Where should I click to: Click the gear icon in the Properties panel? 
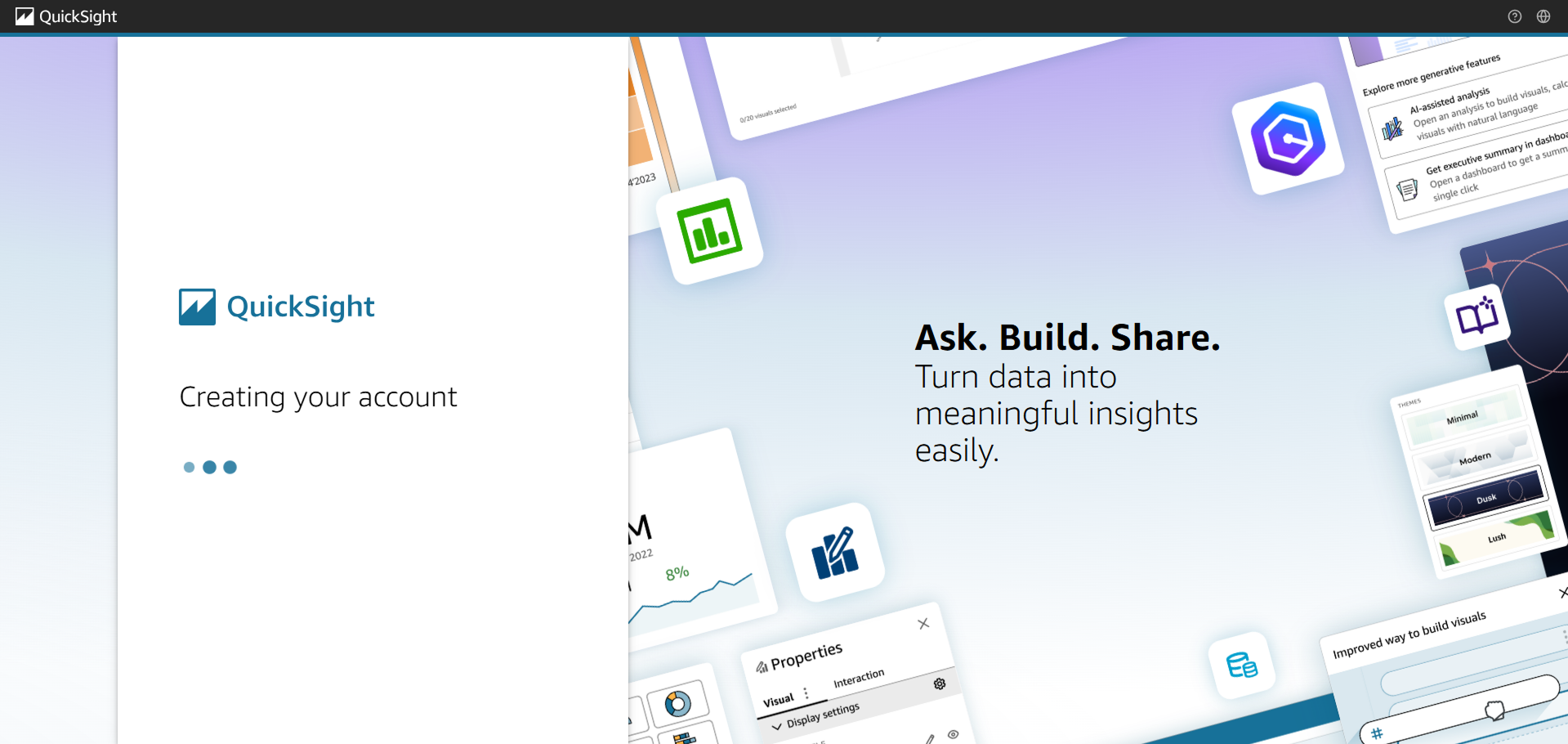[940, 683]
